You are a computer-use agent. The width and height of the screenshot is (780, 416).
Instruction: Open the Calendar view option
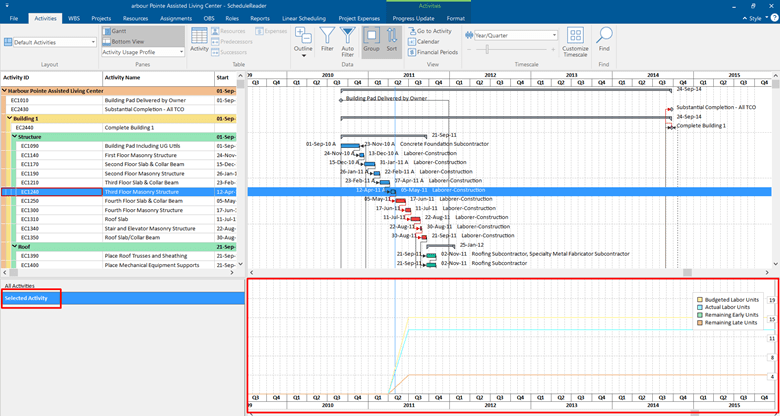(x=424, y=41)
